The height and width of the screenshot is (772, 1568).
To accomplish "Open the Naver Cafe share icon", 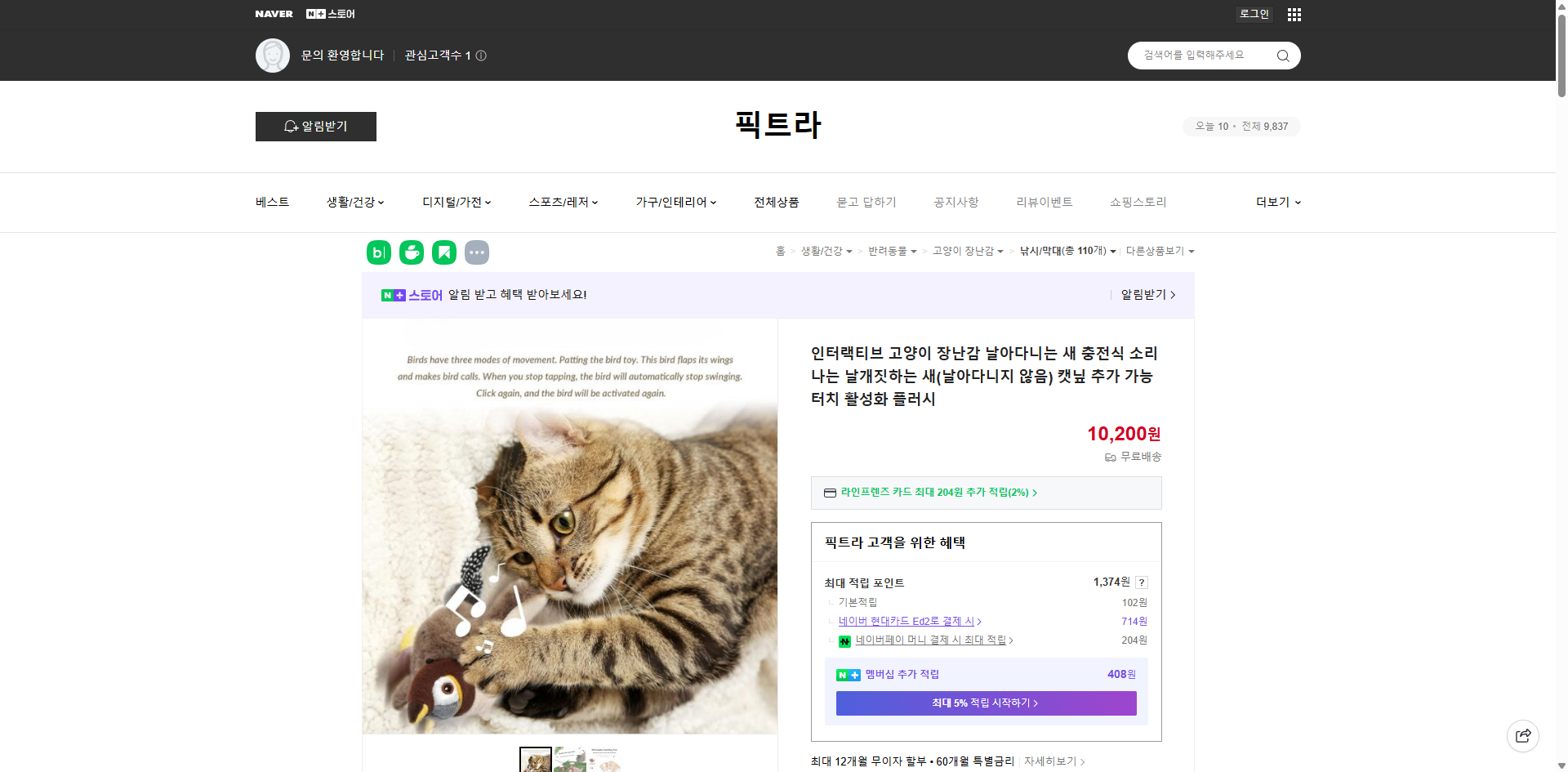I will 411,252.
